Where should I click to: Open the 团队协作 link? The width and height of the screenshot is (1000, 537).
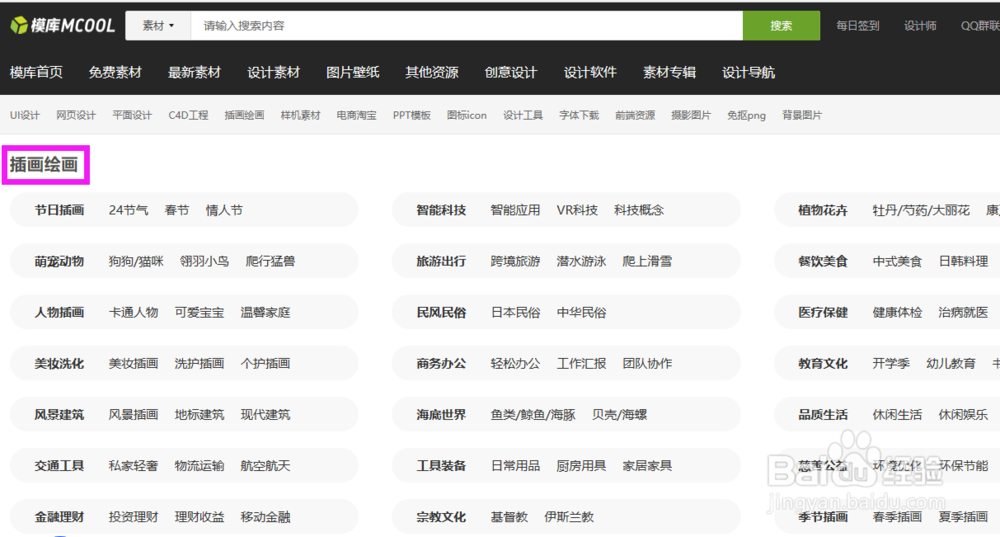647,364
